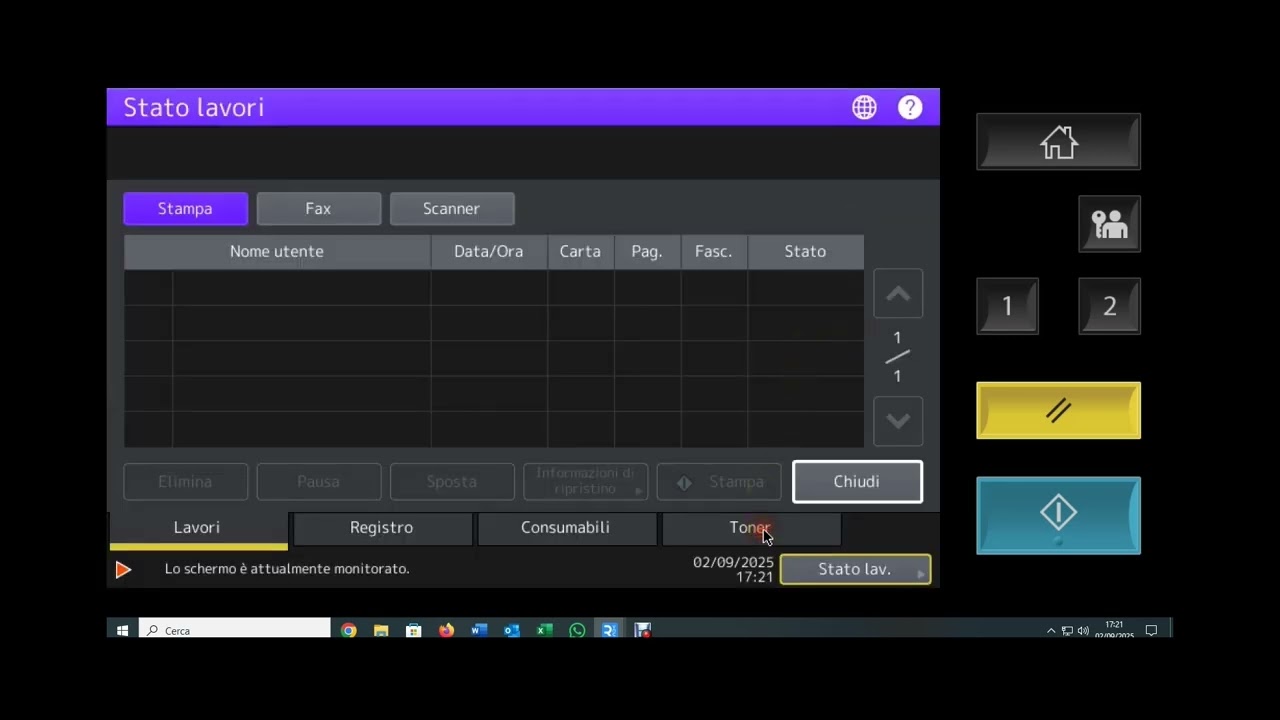Image resolution: width=1280 pixels, height=720 pixels.
Task: Click the Carta column header
Action: (580, 252)
